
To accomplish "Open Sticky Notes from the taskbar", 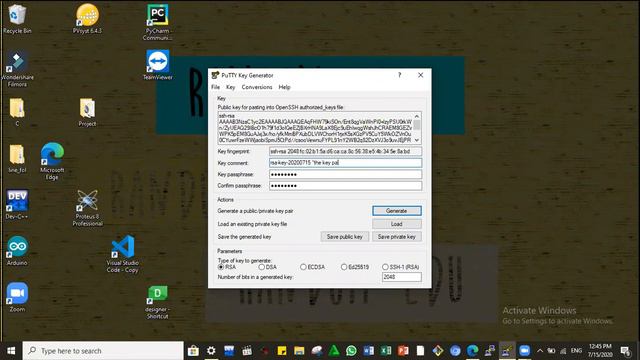I will pyautogui.click(x=282, y=351).
